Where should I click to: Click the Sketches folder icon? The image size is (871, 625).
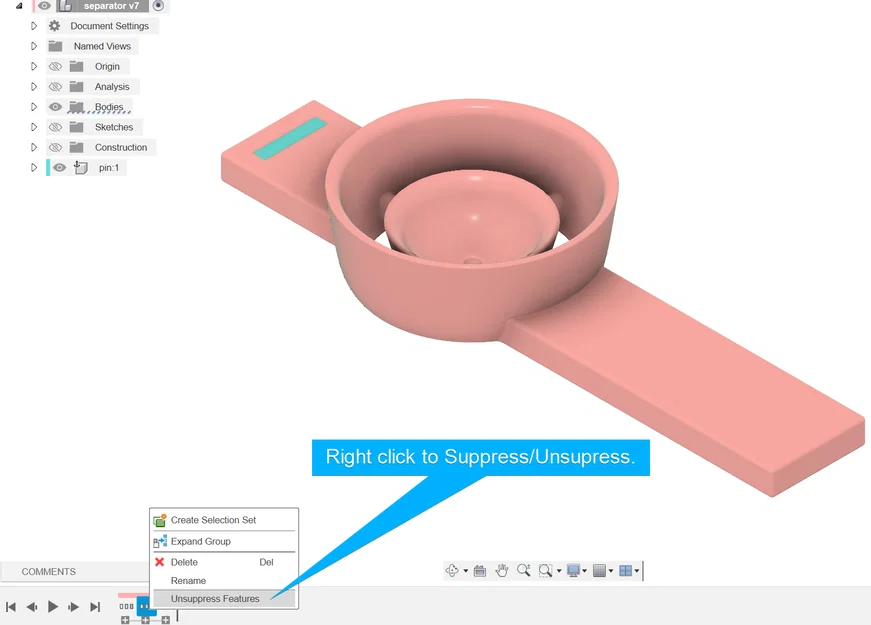pos(76,127)
